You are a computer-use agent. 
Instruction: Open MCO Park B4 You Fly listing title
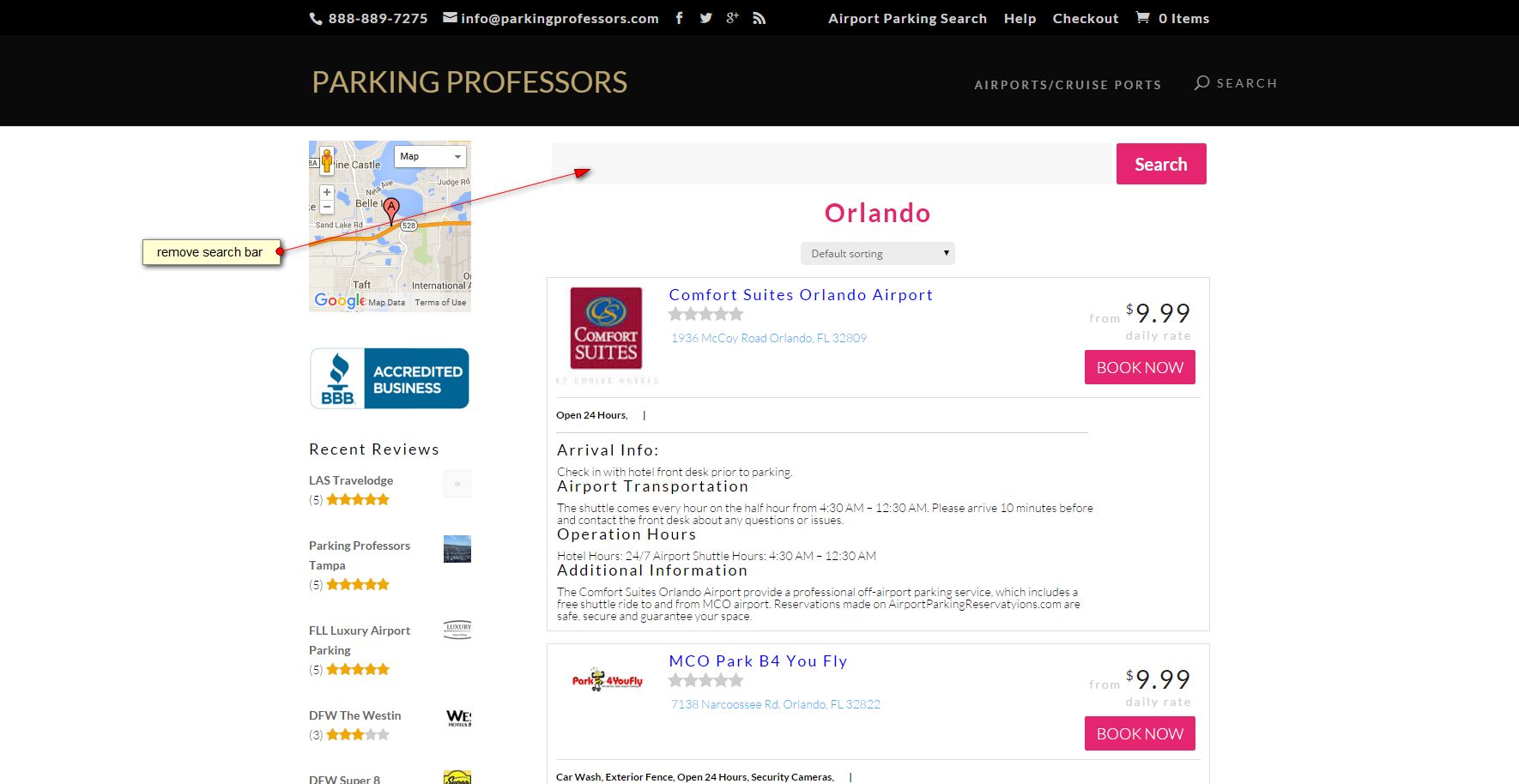tap(758, 661)
